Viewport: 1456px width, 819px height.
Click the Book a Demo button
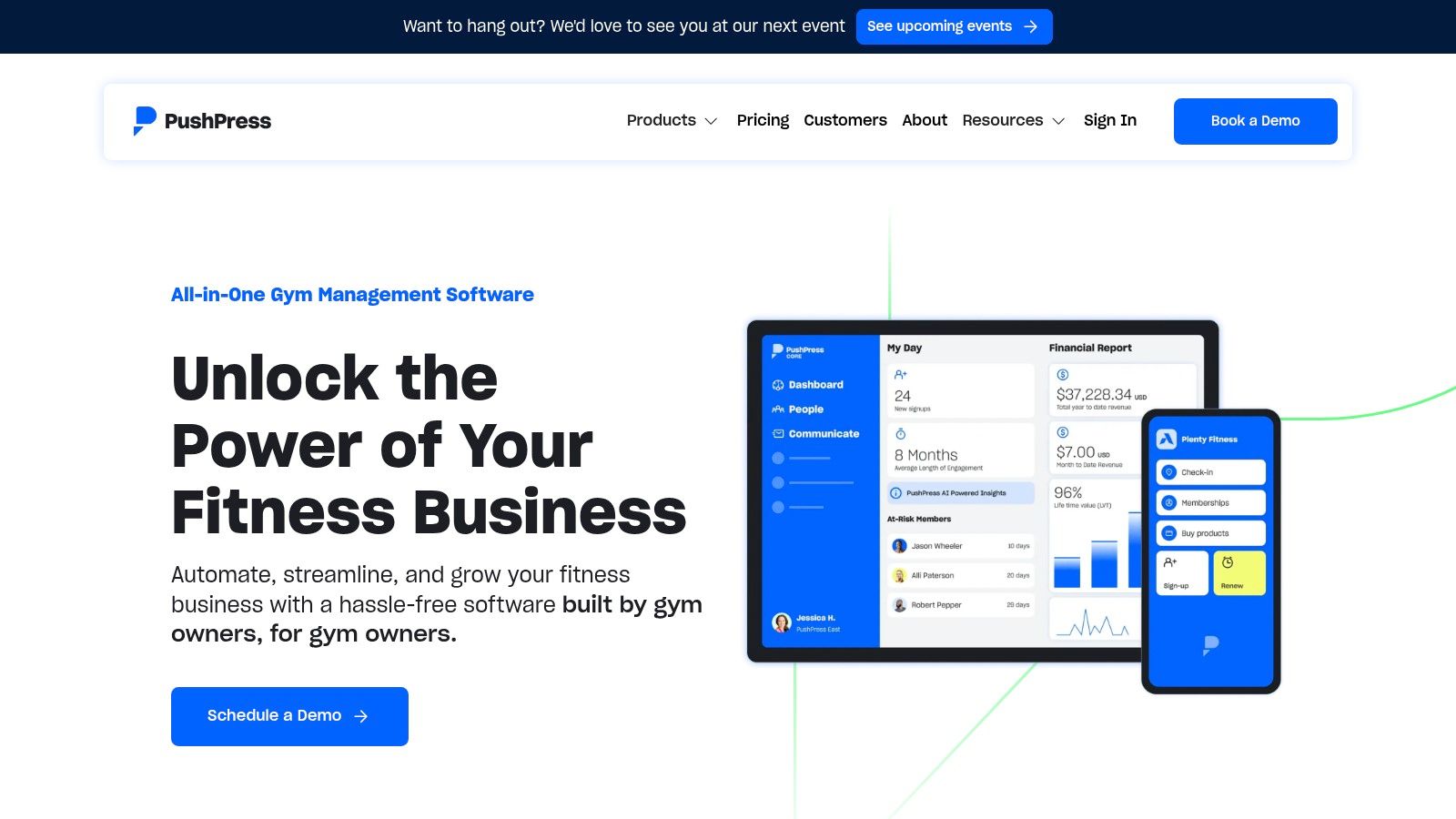pyautogui.click(x=1255, y=121)
